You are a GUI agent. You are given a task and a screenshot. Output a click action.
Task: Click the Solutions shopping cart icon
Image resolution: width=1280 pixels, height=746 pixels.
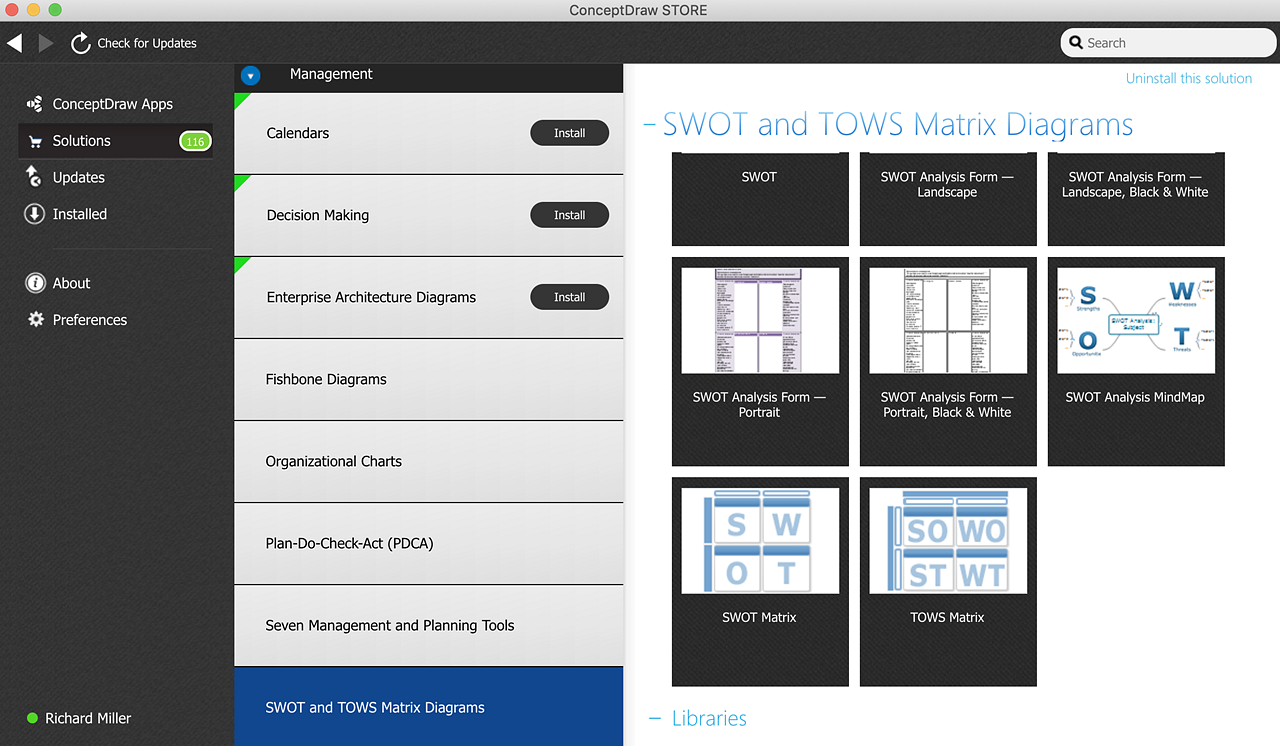click(x=35, y=141)
